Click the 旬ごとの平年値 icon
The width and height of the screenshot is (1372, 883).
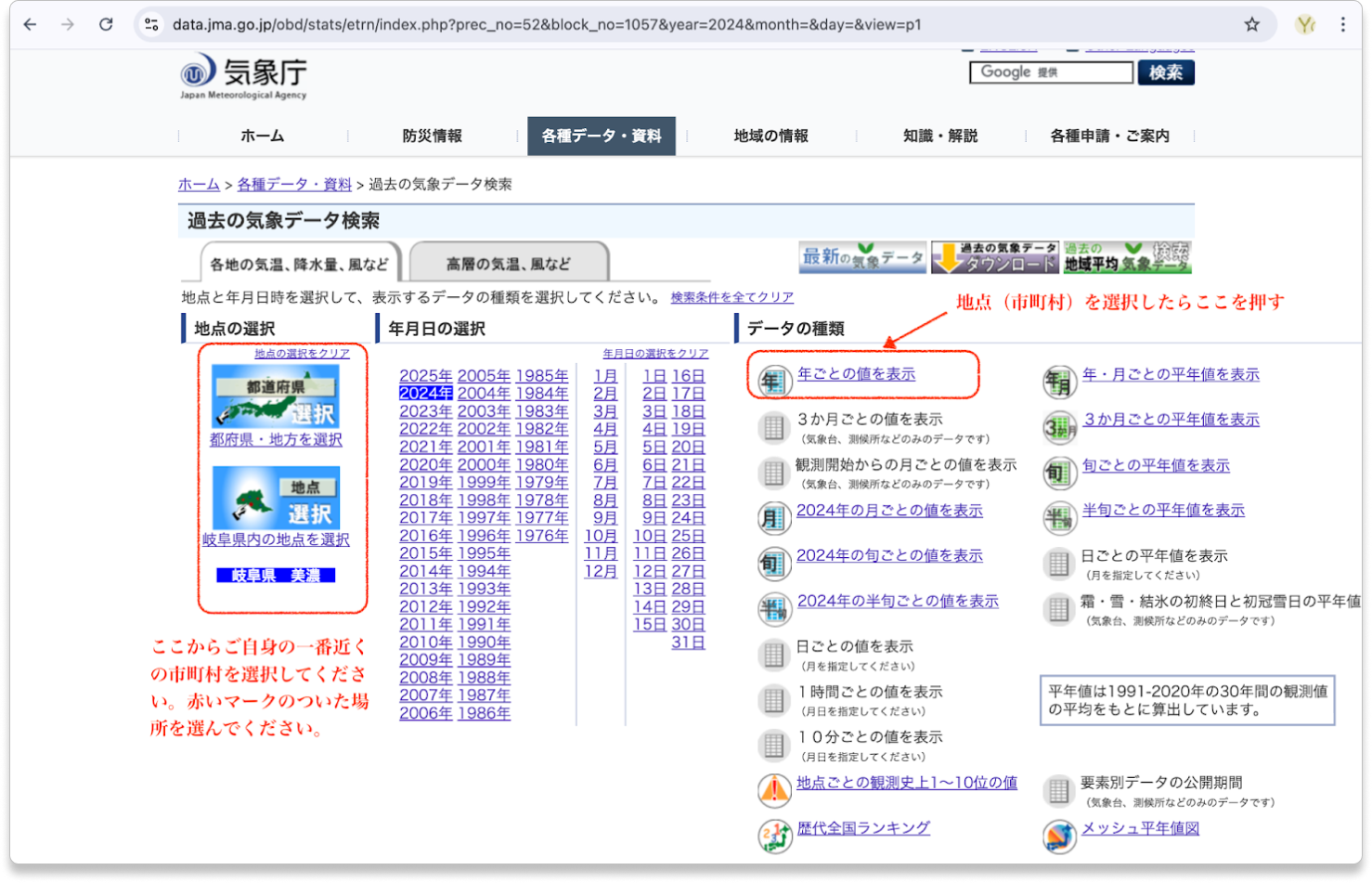[x=1058, y=472]
